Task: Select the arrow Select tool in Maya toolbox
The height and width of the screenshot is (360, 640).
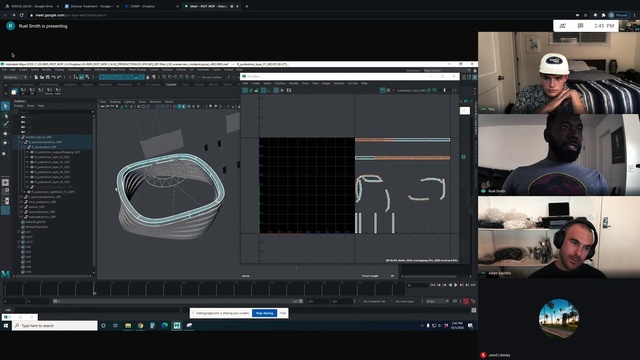Action: [5, 106]
